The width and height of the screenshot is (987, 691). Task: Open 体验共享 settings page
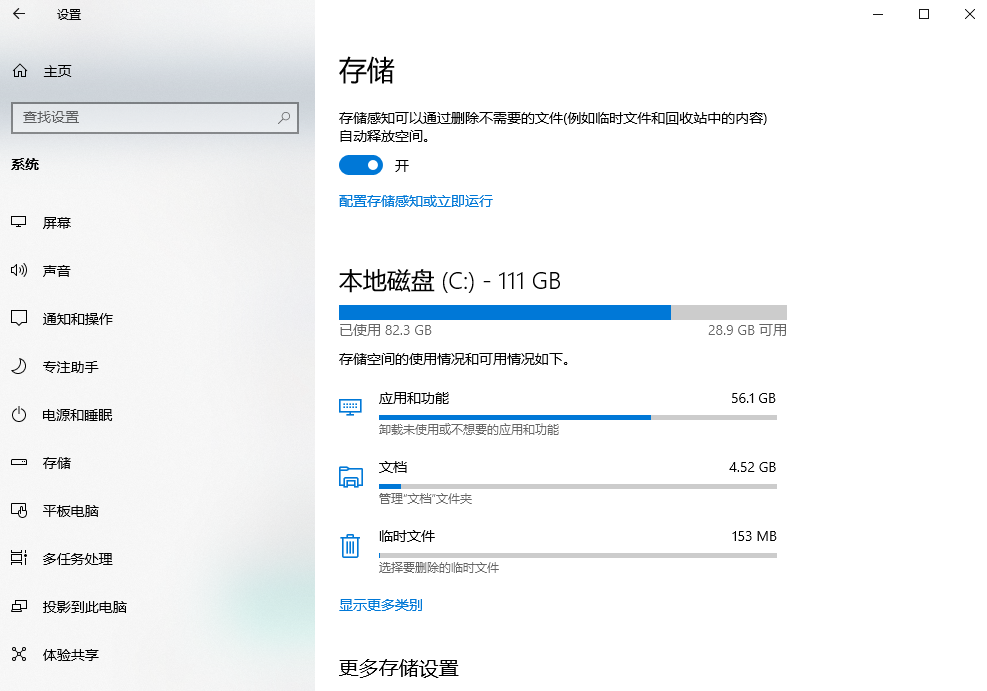click(157, 654)
